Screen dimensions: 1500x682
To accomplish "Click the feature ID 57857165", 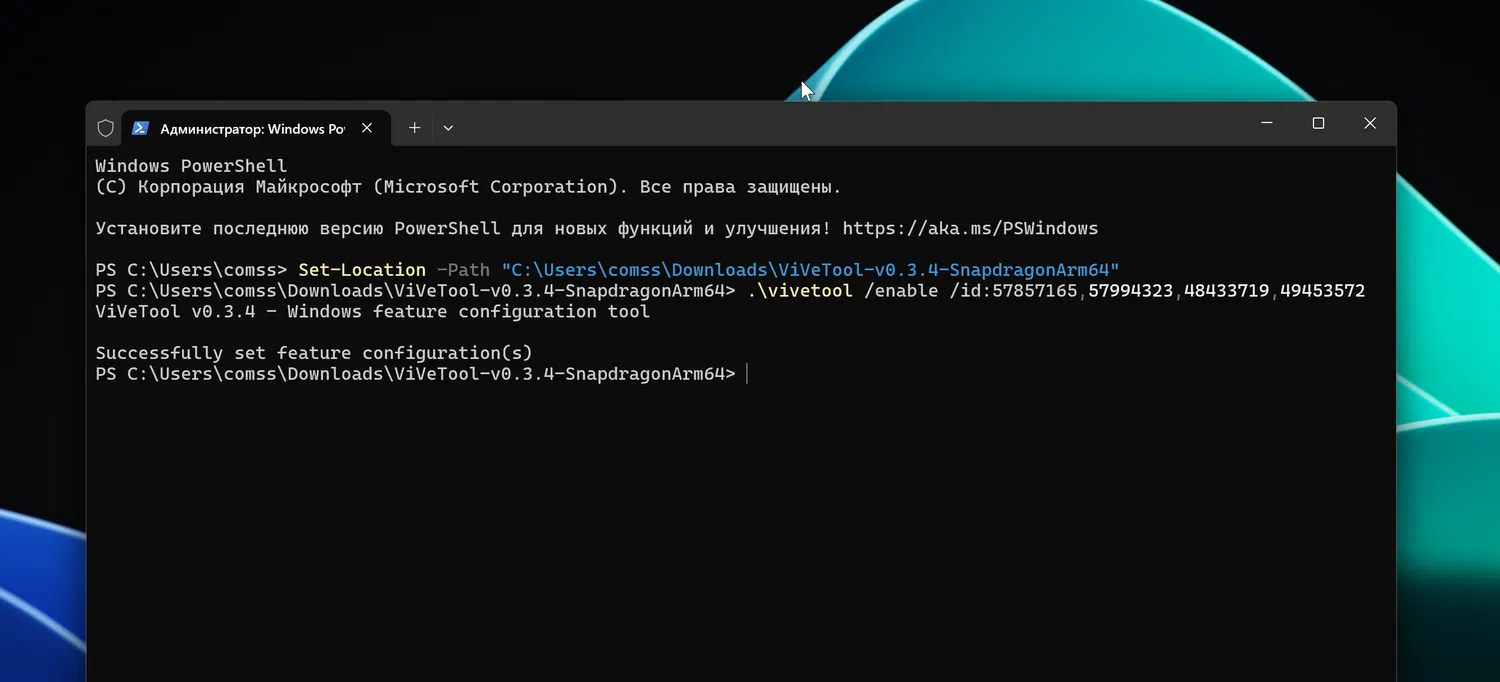I will pyautogui.click(x=1034, y=291).
